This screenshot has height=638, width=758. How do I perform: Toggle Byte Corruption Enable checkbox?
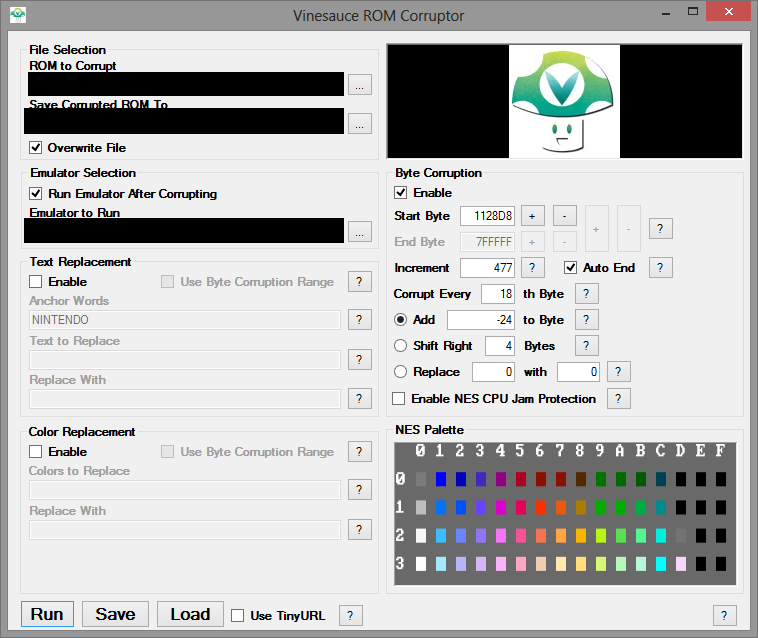pyautogui.click(x=401, y=192)
